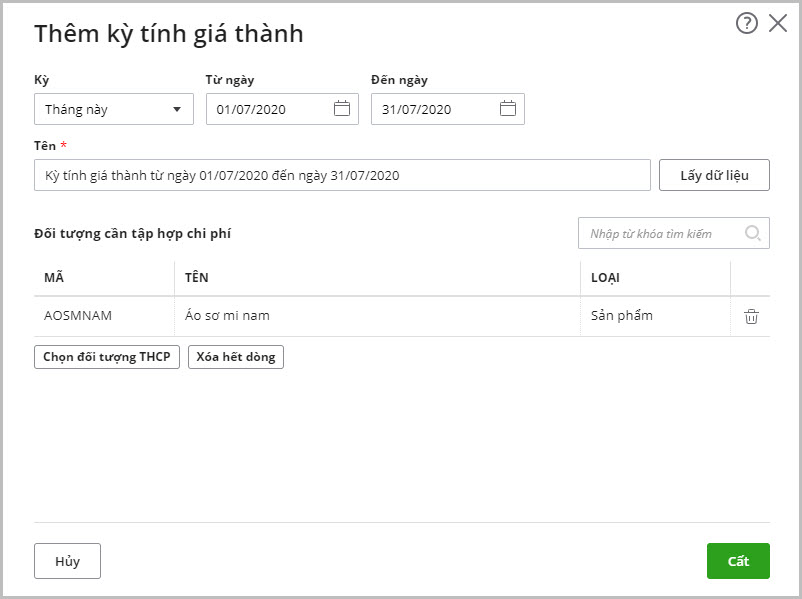The width and height of the screenshot is (802, 599).
Task: Click the Chọn đối tượng THCP button
Action: tap(107, 357)
